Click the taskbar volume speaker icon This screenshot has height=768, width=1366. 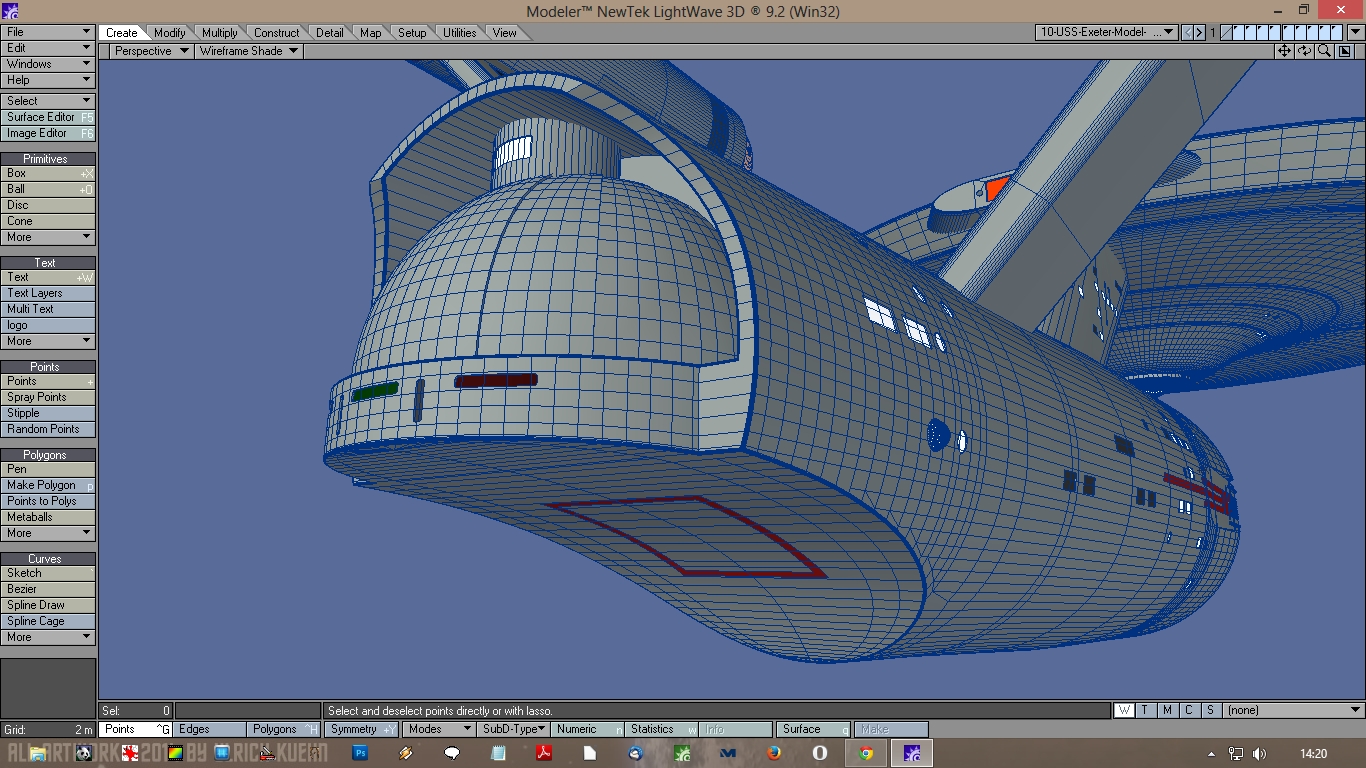click(1259, 754)
